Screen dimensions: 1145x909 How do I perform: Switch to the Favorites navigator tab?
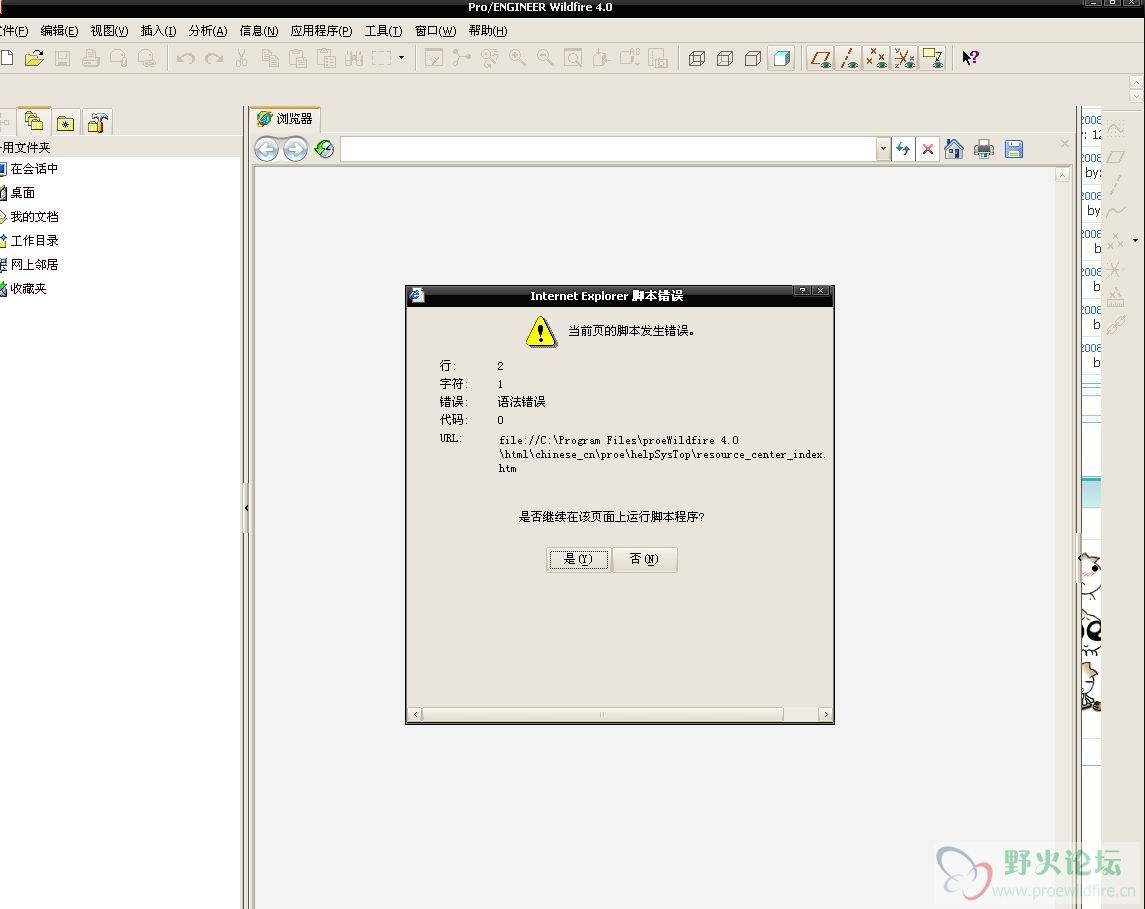click(x=66, y=123)
